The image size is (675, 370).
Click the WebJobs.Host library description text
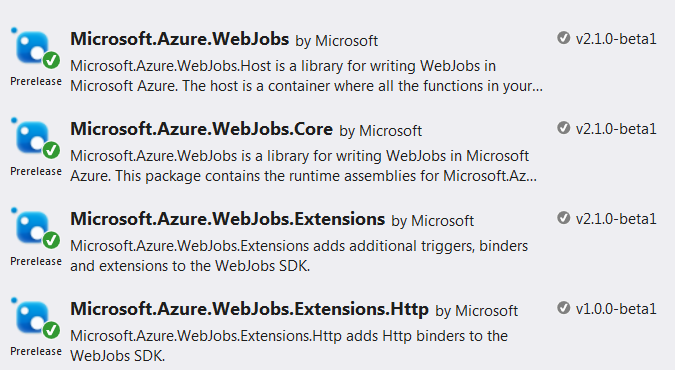pyautogui.click(x=307, y=76)
